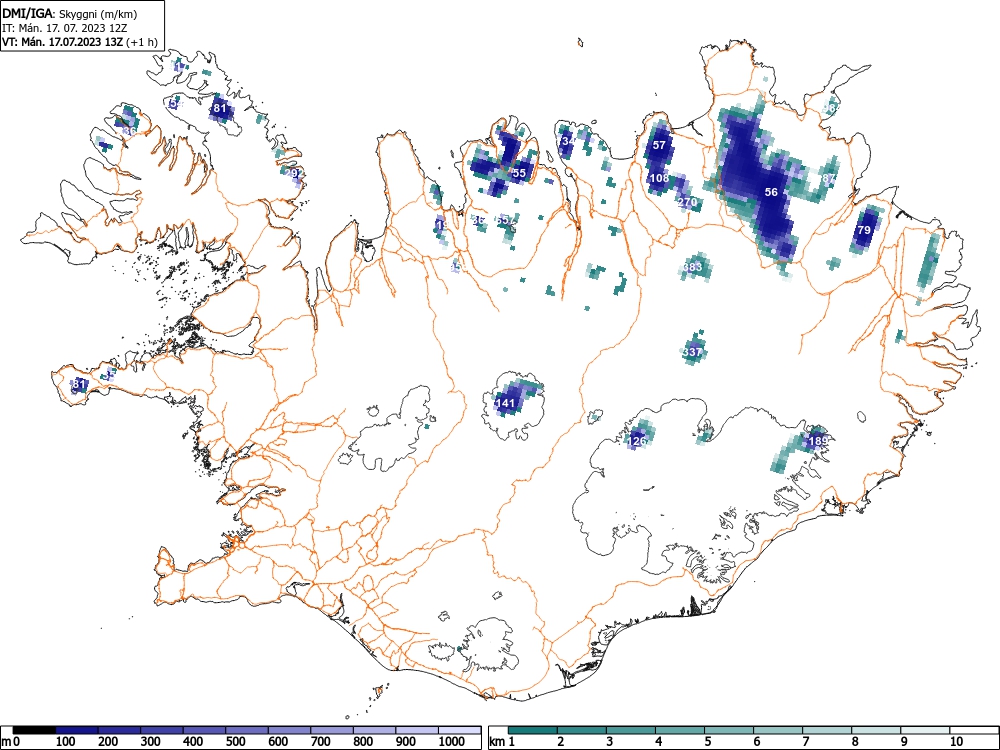Click the 9 label on the kilometre scale

coord(904,742)
